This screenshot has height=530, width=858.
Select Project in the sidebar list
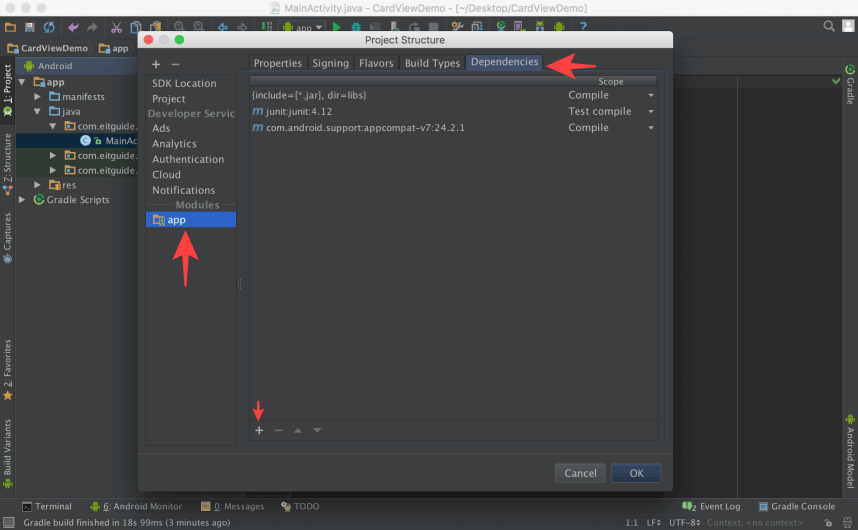(x=169, y=99)
